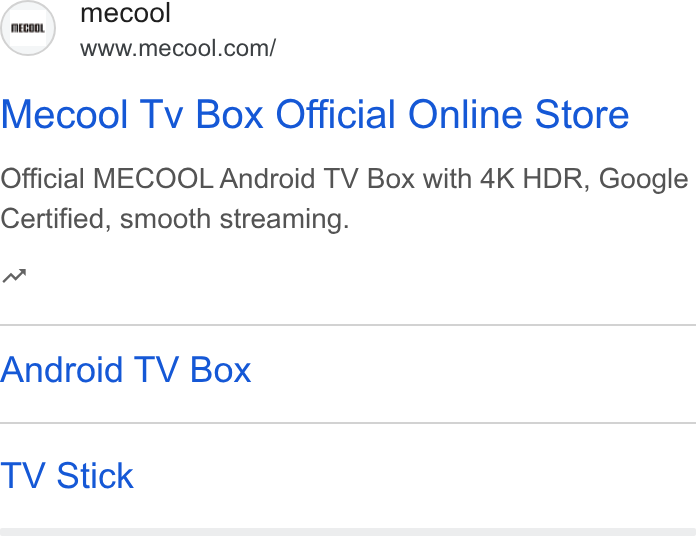Click the word Mecool in blue headline
Image resolution: width=696 pixels, height=536 pixels.
point(64,115)
